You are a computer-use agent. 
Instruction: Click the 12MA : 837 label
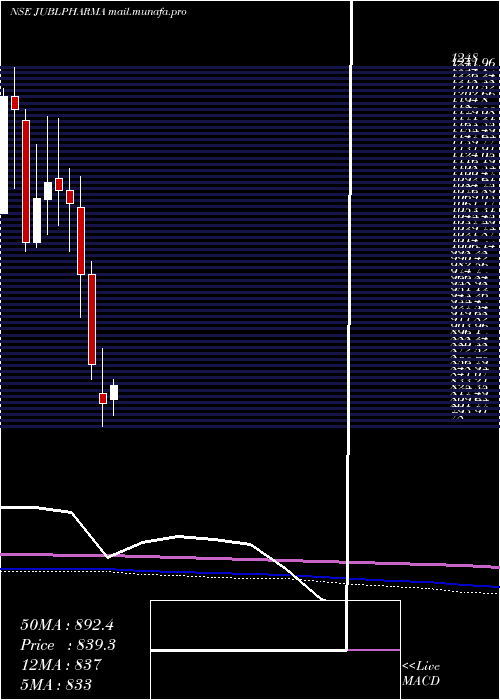(x=61, y=665)
